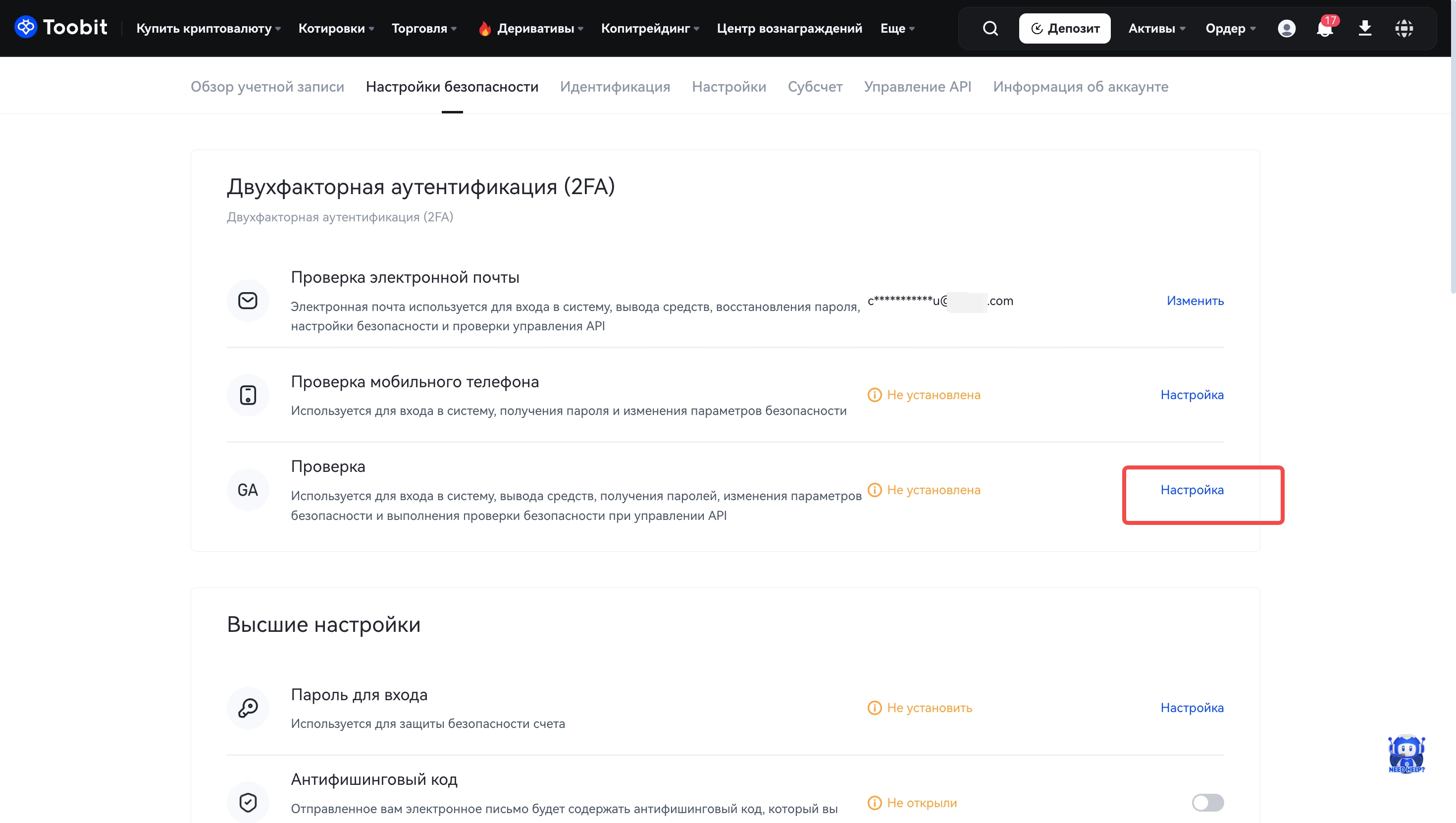Expand the Деривативы menu

pyautogui.click(x=535, y=28)
